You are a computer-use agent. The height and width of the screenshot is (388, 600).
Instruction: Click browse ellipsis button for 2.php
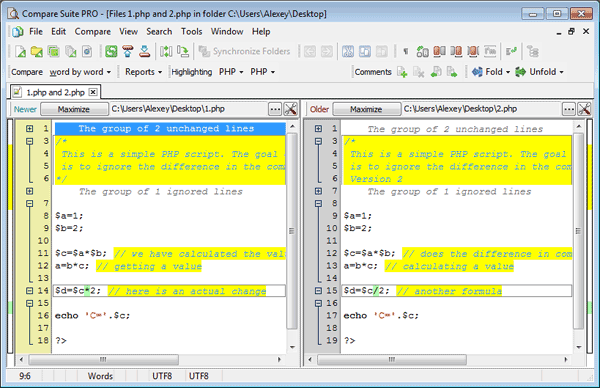click(x=569, y=109)
